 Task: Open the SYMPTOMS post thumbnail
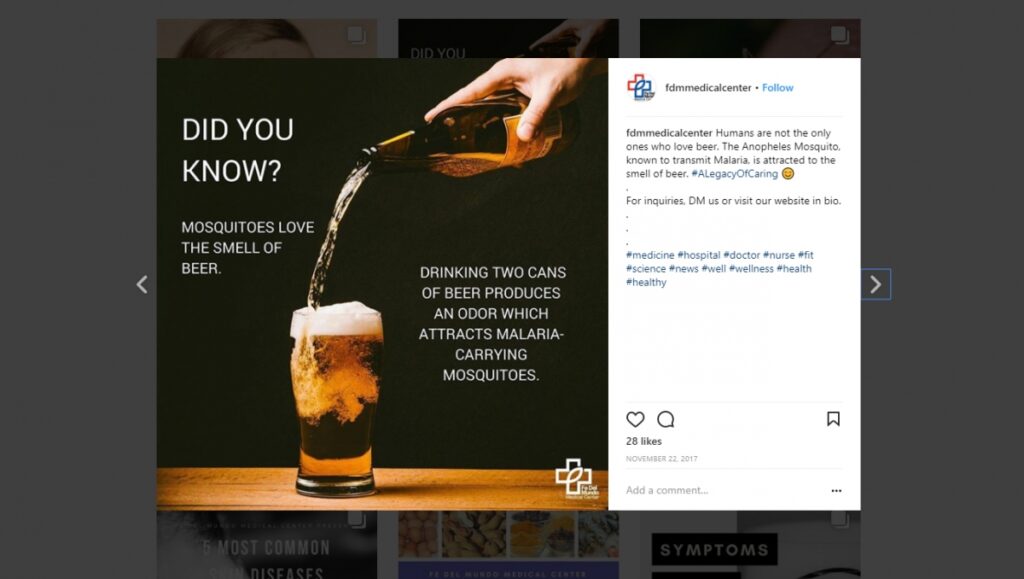click(x=750, y=545)
